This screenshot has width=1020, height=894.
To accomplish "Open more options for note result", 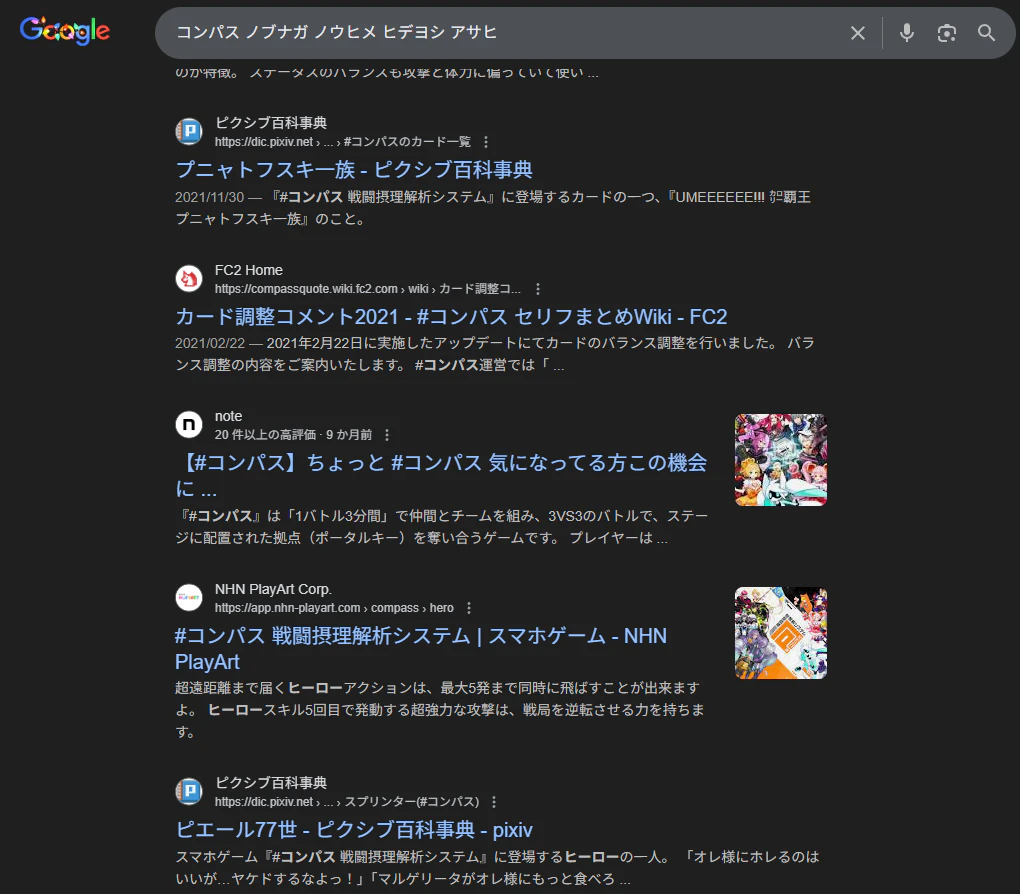I will (387, 435).
